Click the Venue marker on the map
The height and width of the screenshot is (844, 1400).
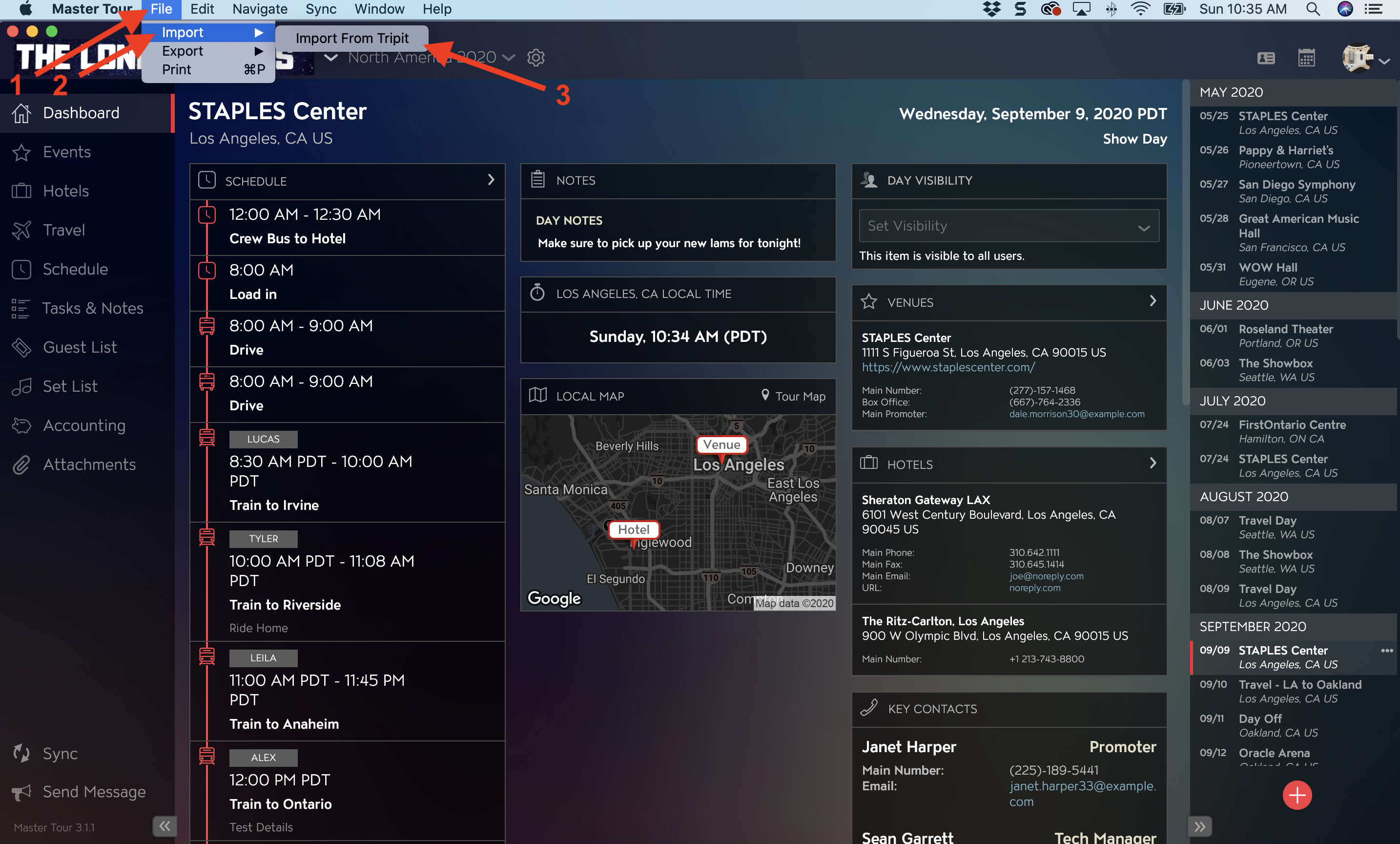(x=721, y=445)
